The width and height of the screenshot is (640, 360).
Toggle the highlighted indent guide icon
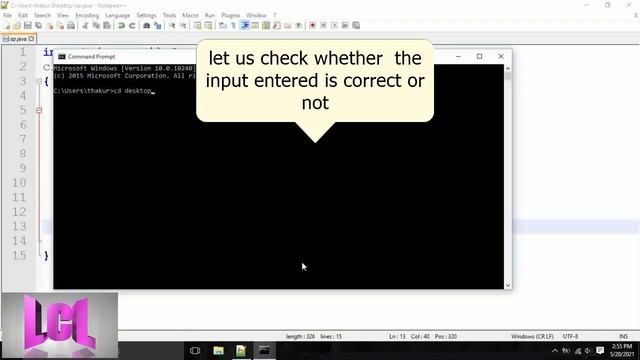[x=244, y=26]
